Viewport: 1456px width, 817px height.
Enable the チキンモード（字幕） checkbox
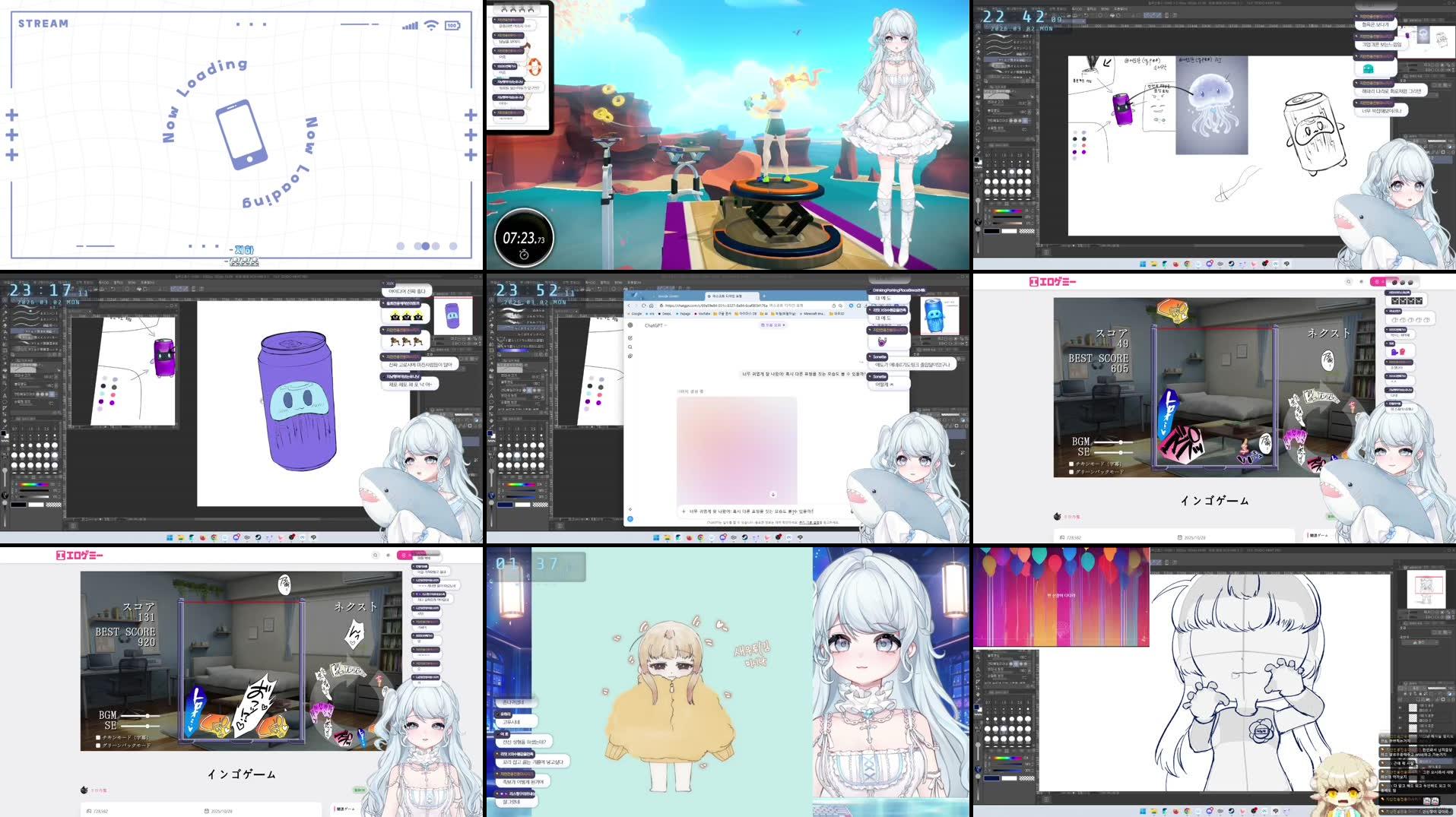[1071, 464]
